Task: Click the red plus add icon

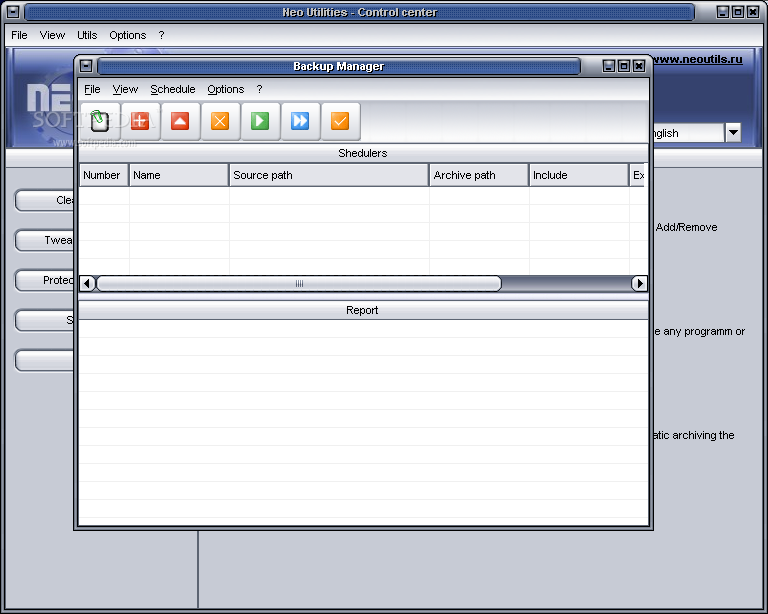Action: 140,121
